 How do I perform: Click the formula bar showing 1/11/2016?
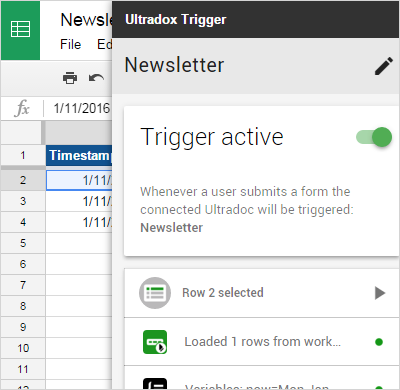coord(82,108)
